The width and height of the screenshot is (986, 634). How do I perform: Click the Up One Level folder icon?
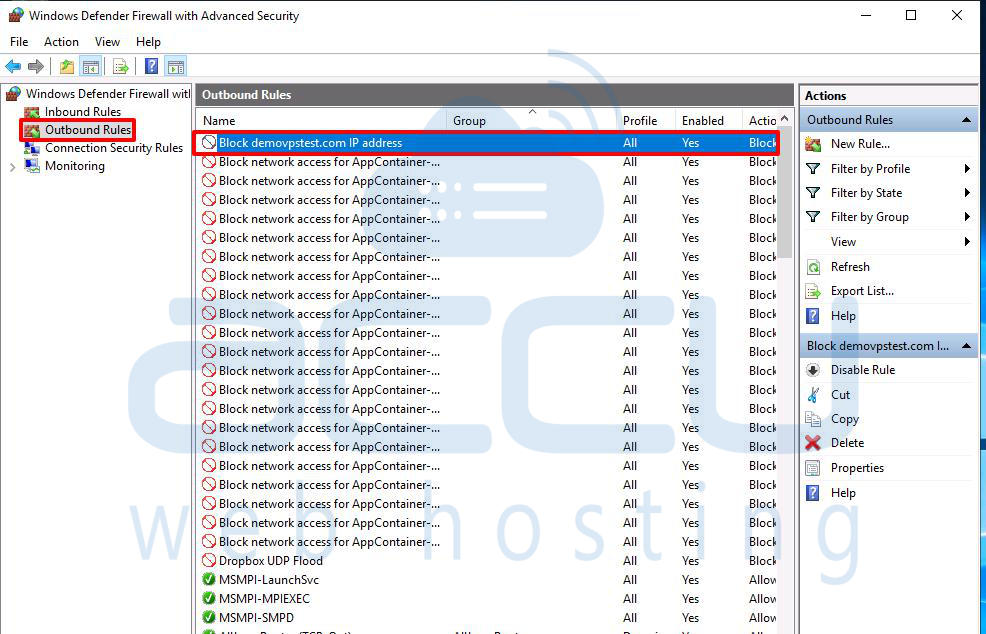tap(66, 67)
